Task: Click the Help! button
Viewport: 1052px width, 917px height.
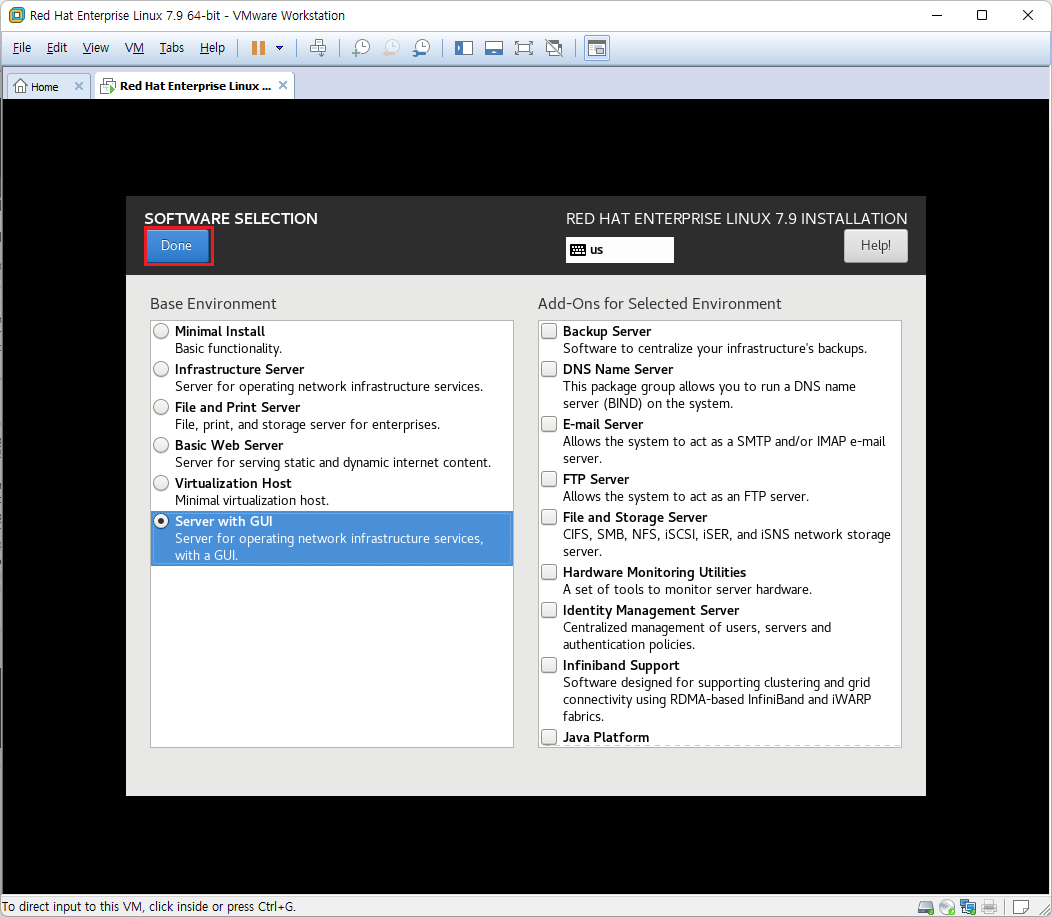Action: pos(876,246)
